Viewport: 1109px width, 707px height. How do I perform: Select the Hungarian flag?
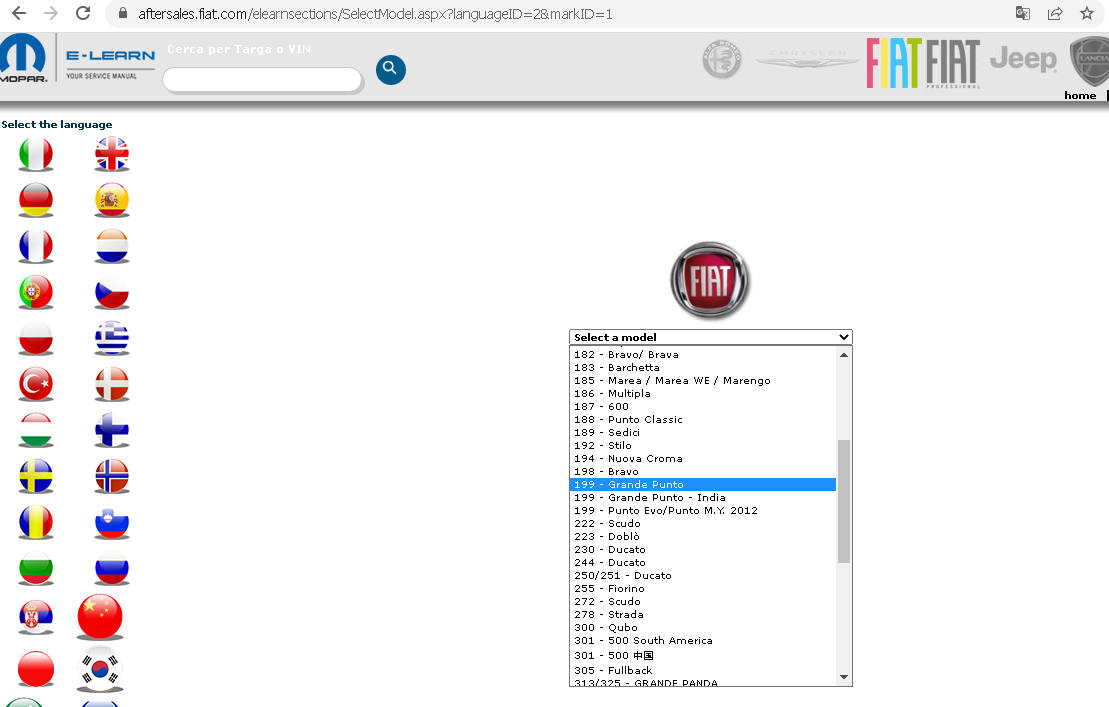tap(36, 430)
